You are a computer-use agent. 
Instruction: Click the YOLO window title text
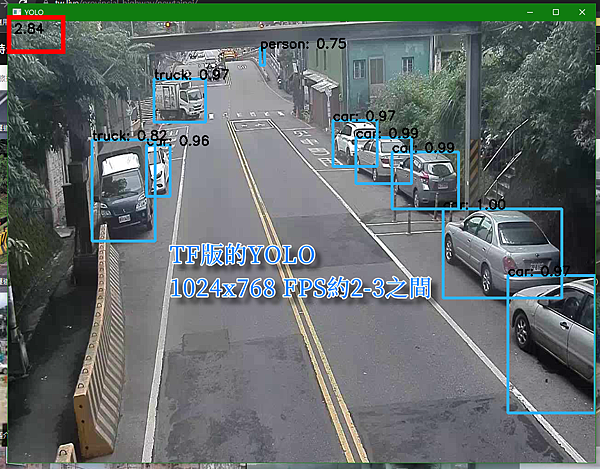(34, 12)
